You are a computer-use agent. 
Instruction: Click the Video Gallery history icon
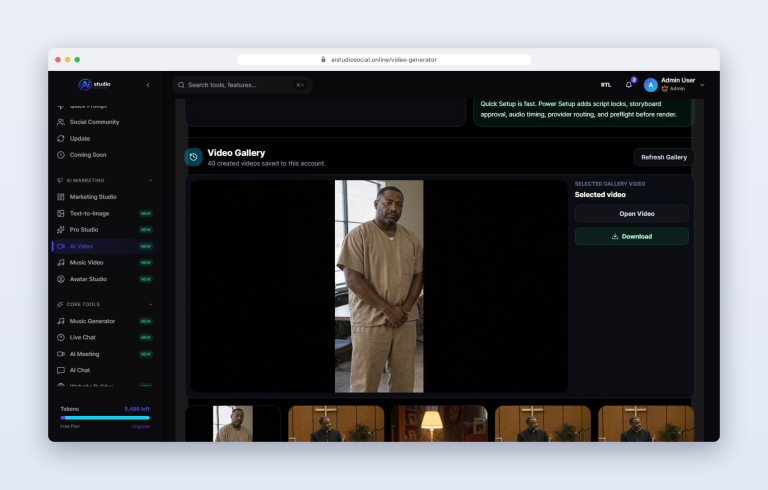pyautogui.click(x=193, y=157)
